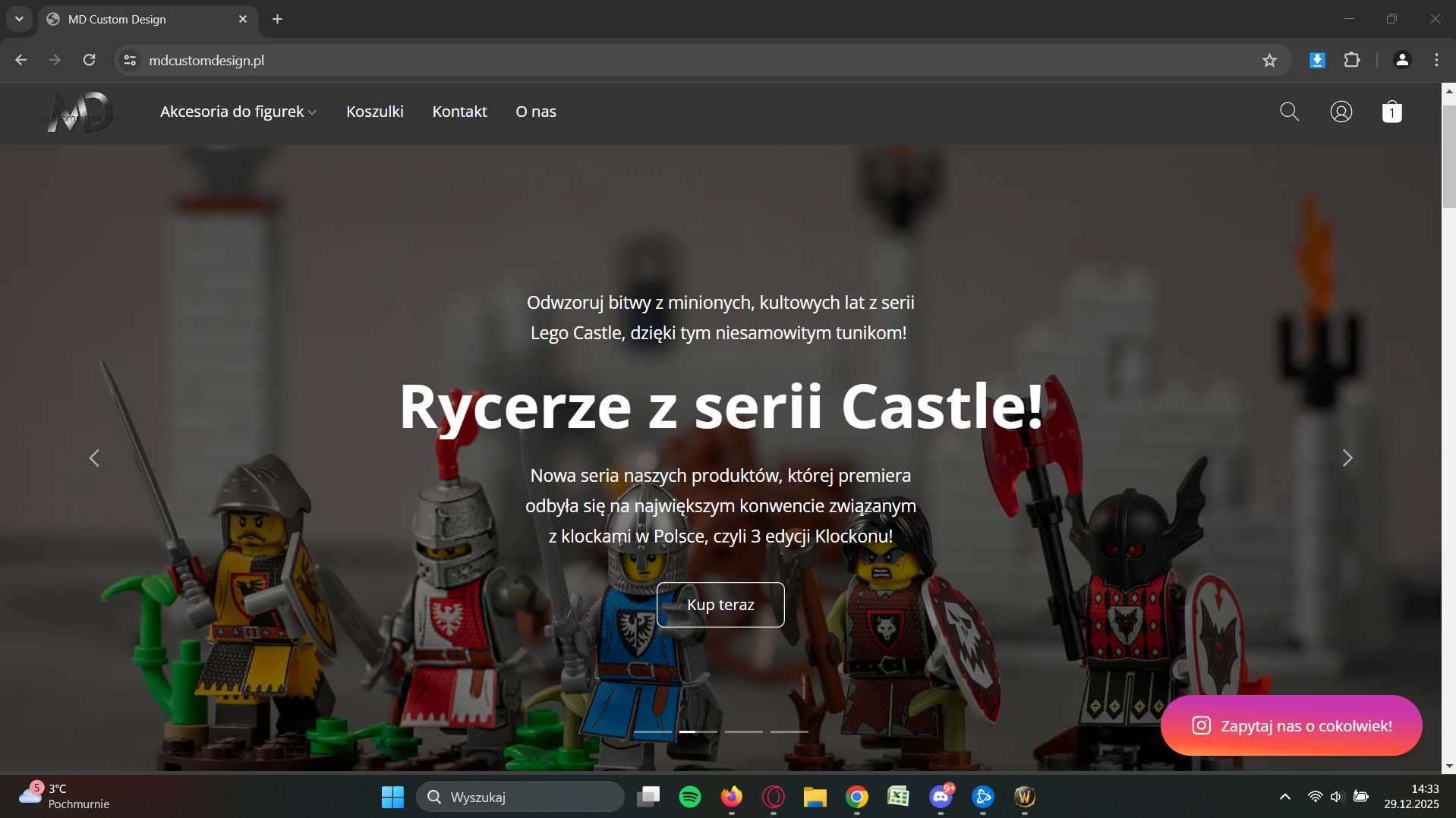View site information for mdcustomdesign.pl

pos(130,60)
